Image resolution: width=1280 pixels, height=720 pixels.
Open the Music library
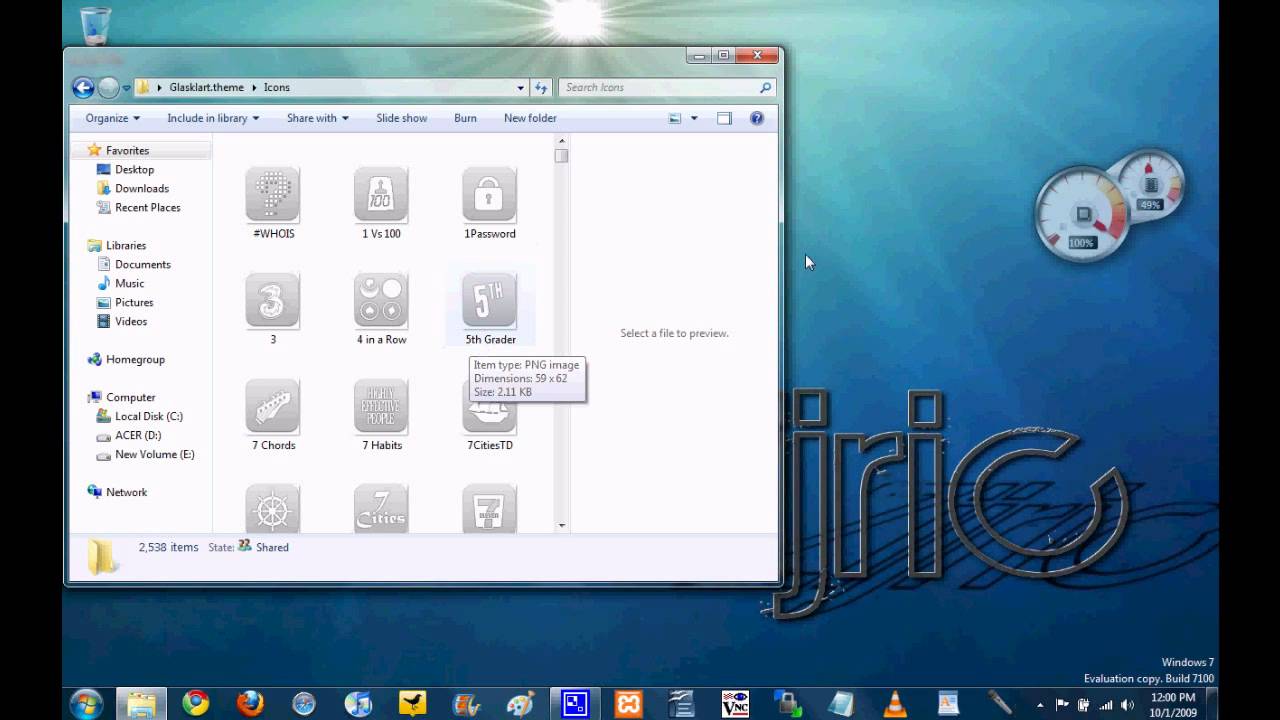pos(130,283)
